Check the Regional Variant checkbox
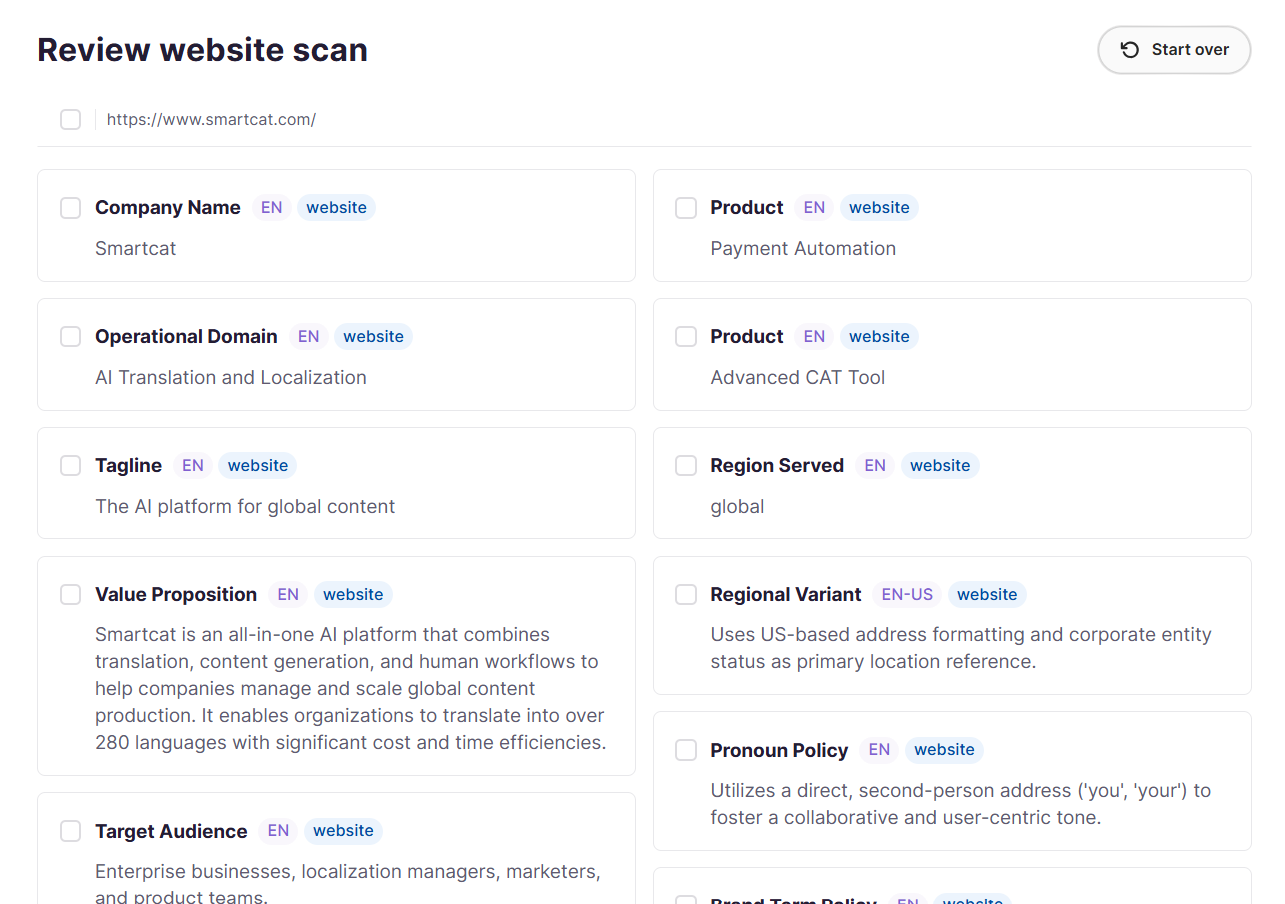Viewport: 1285px width, 904px height. point(686,595)
